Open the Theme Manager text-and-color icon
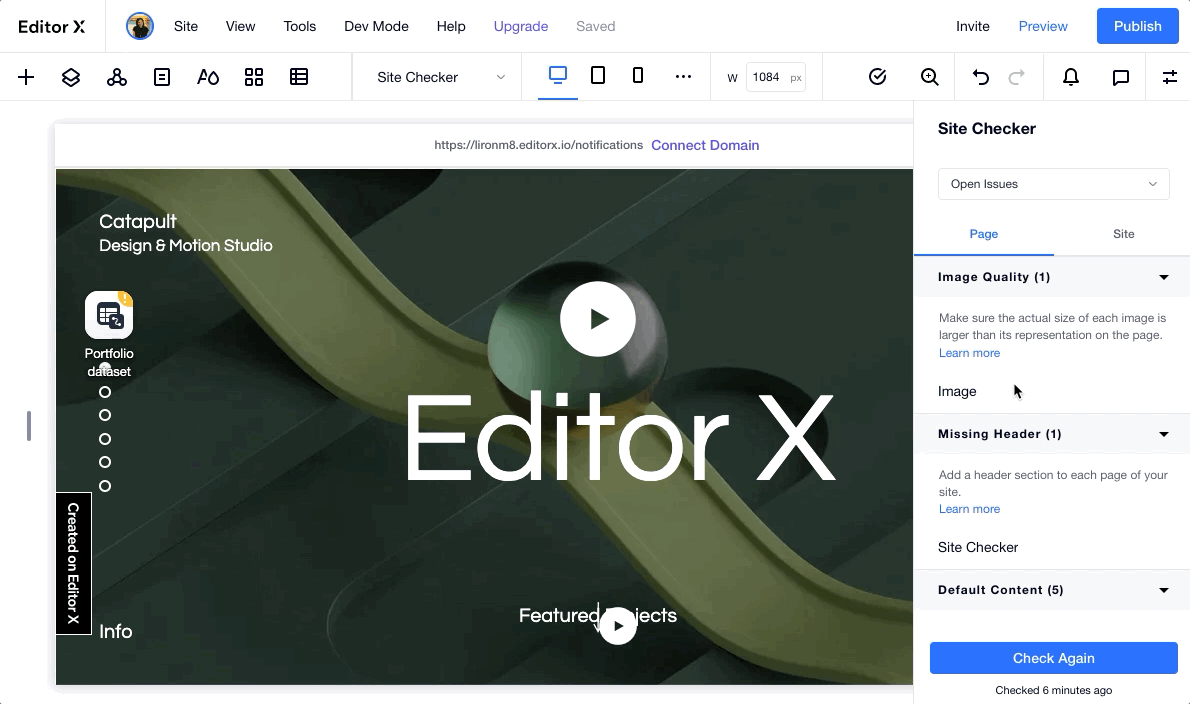 [x=208, y=77]
